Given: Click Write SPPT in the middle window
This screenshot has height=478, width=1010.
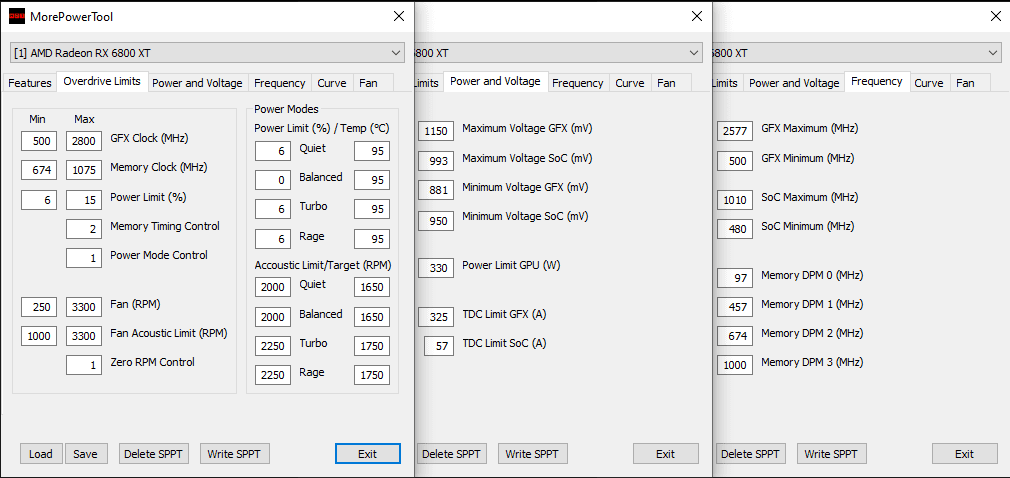Looking at the screenshot, I should point(533,454).
